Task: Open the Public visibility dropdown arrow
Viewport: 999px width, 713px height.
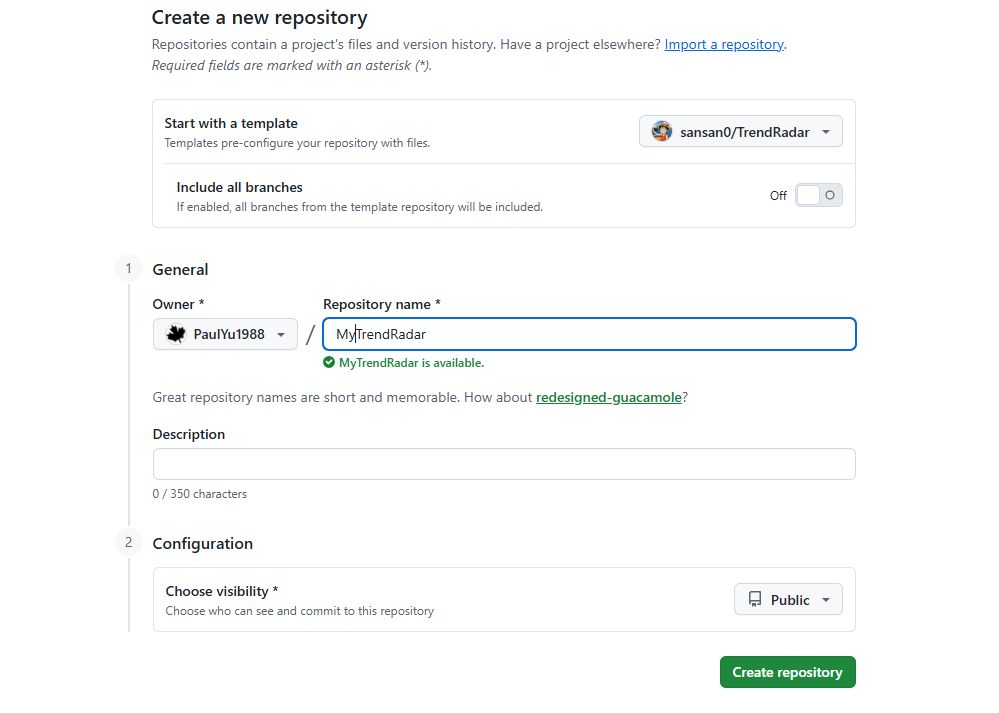Action: tap(826, 600)
